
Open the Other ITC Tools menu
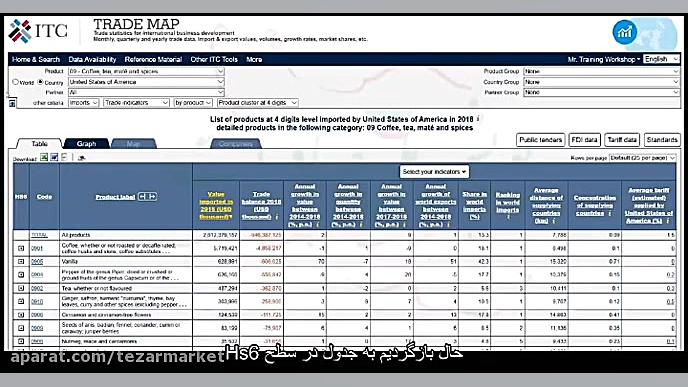(214, 59)
